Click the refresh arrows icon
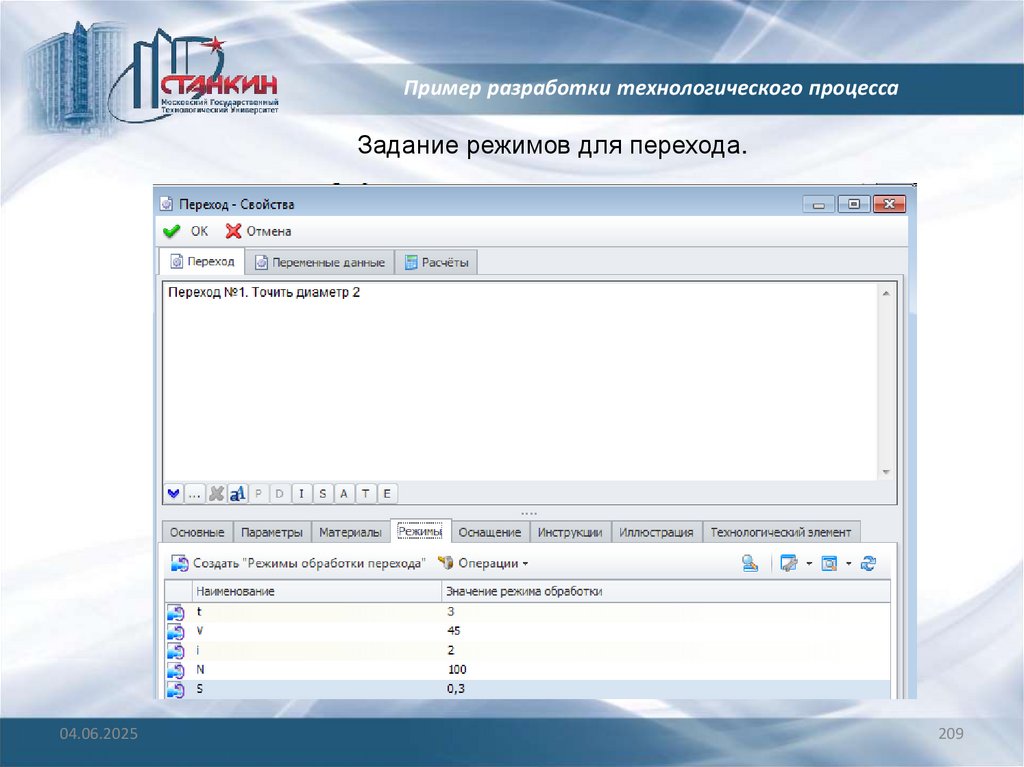1024x767 pixels. [x=868, y=563]
